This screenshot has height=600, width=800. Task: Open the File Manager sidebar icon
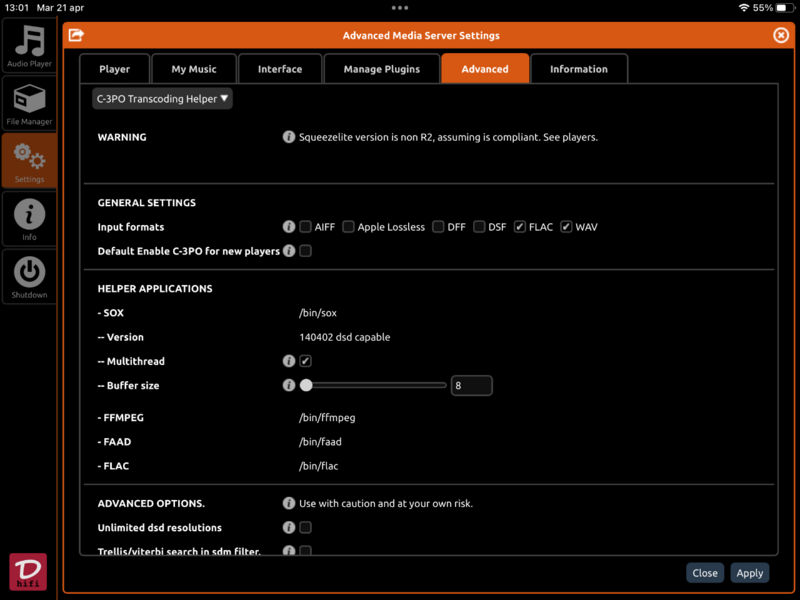[29, 103]
